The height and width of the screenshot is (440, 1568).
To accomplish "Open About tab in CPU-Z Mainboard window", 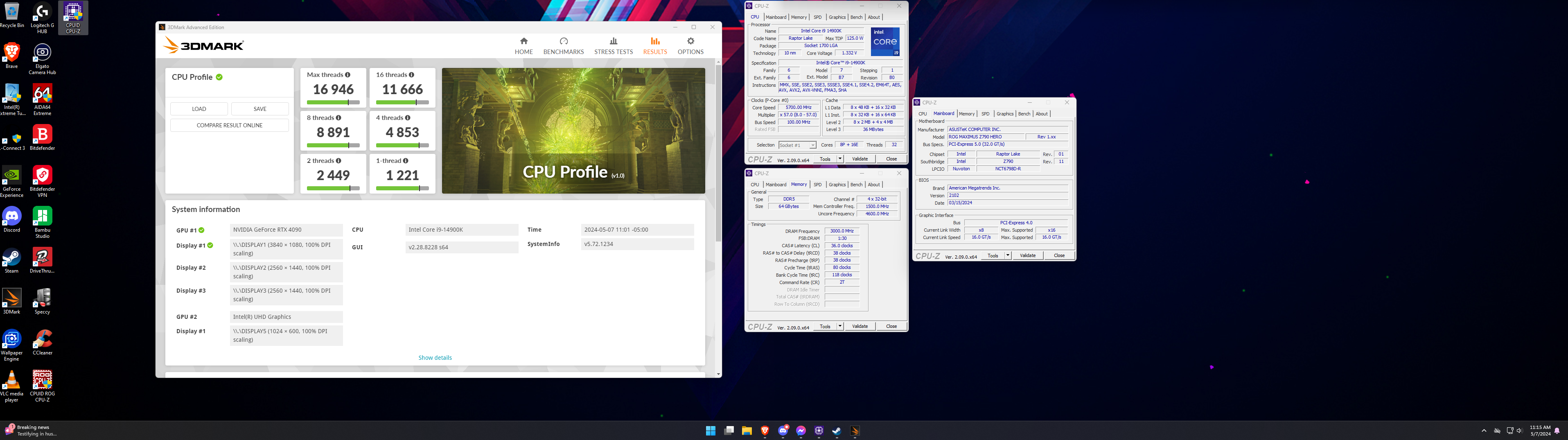I will click(1042, 114).
